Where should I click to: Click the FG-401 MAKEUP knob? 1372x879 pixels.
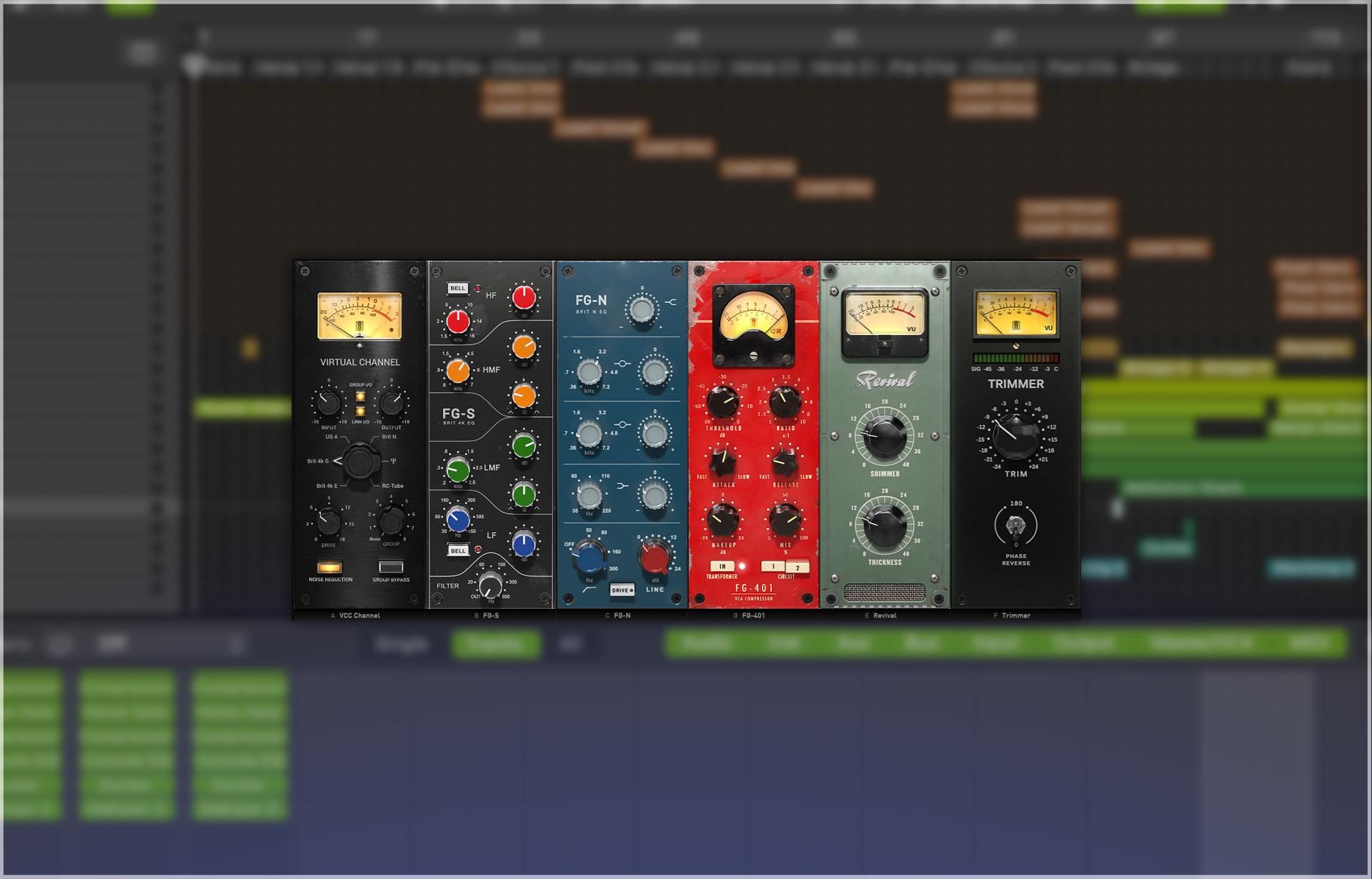723,520
